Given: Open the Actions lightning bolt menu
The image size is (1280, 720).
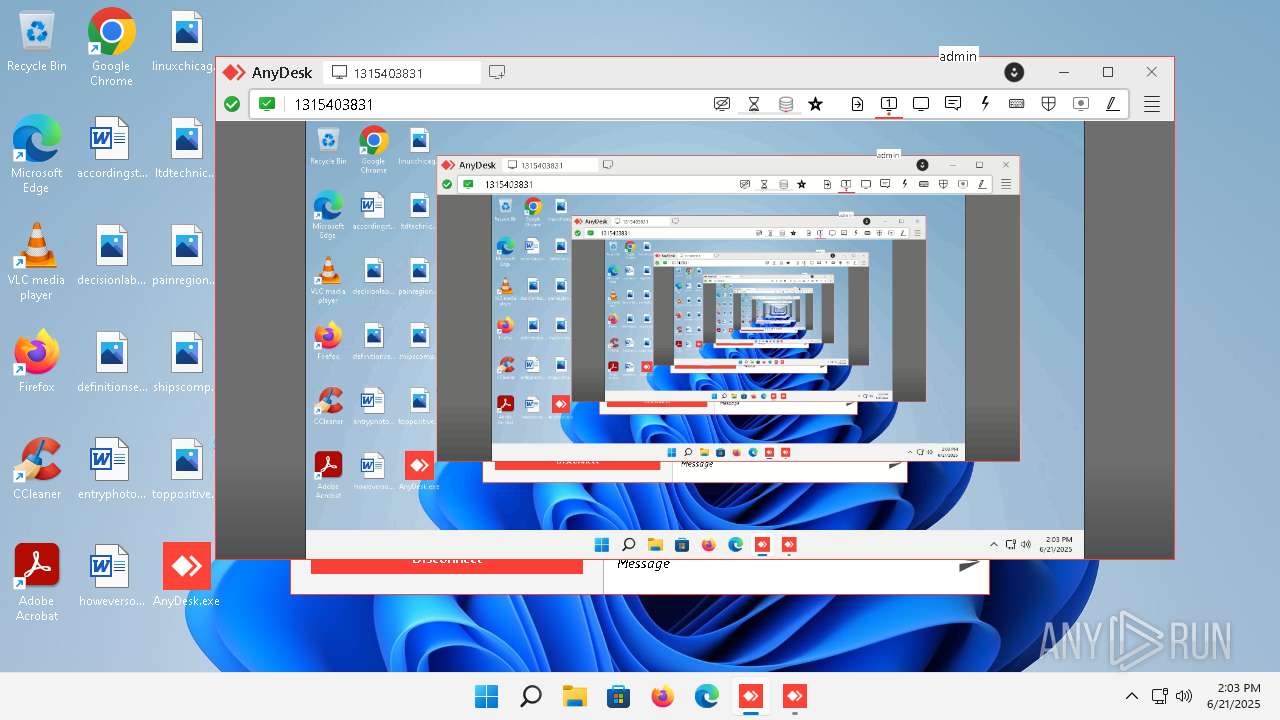Looking at the screenshot, I should click(985, 103).
